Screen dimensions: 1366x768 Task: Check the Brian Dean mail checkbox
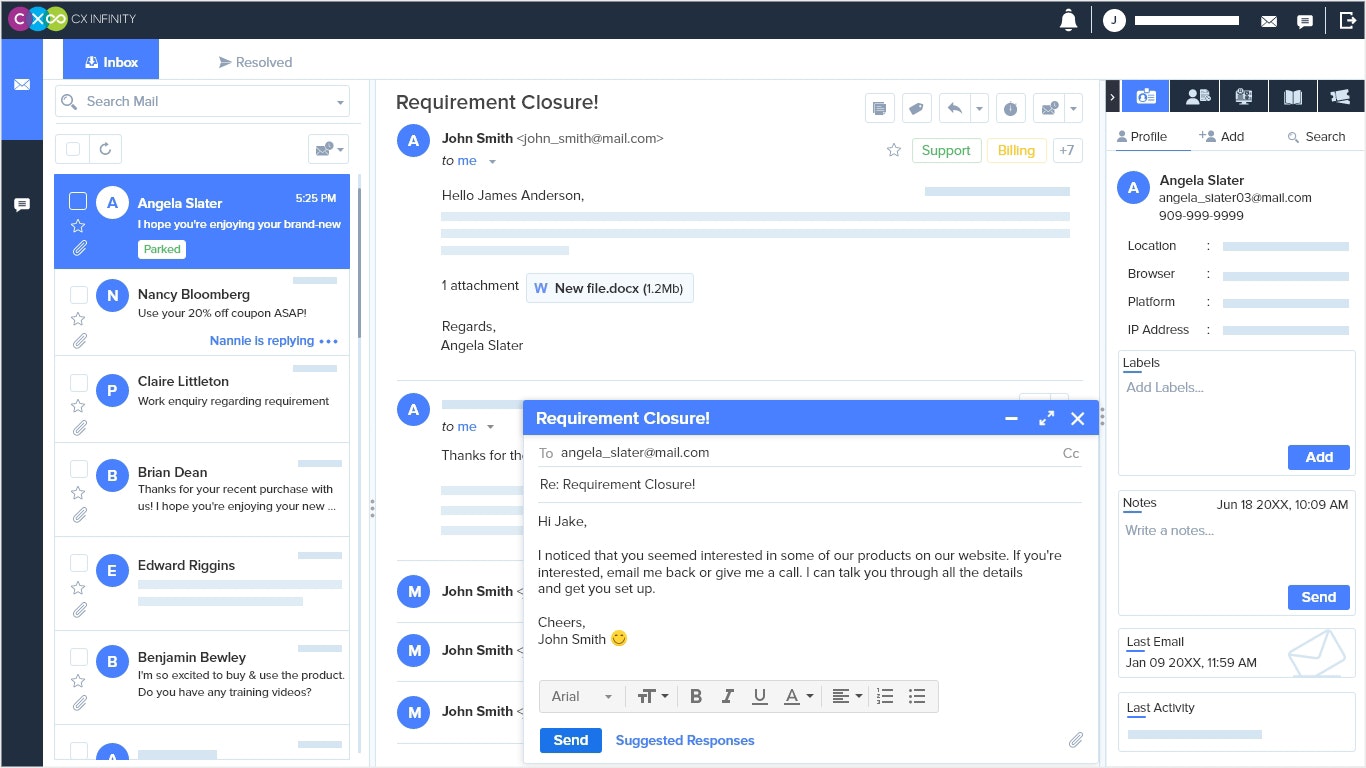[78, 468]
